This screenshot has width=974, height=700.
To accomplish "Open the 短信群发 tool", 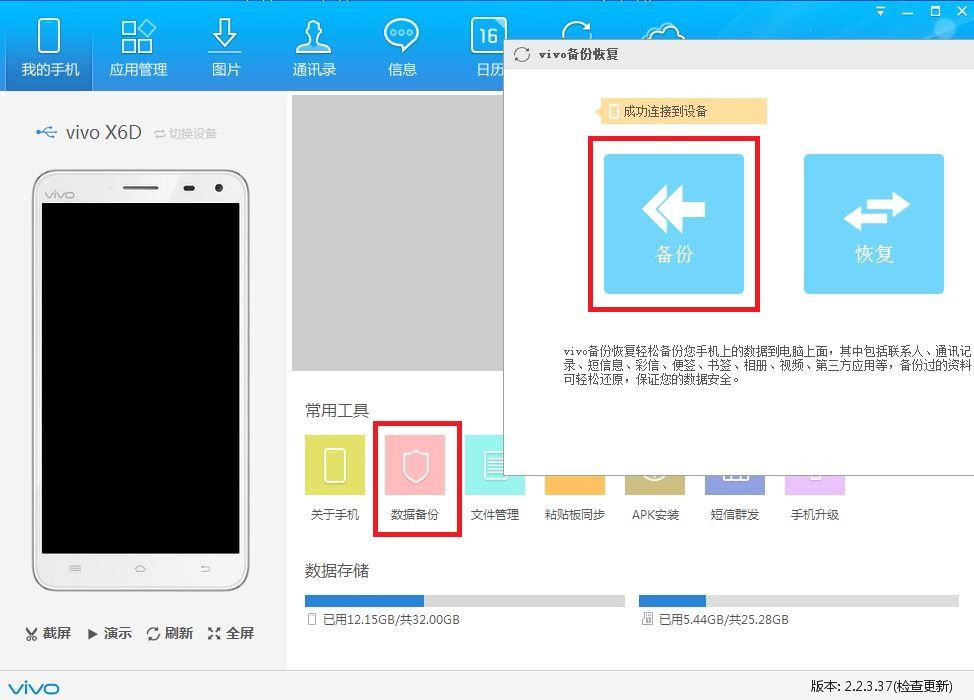I will (735, 500).
